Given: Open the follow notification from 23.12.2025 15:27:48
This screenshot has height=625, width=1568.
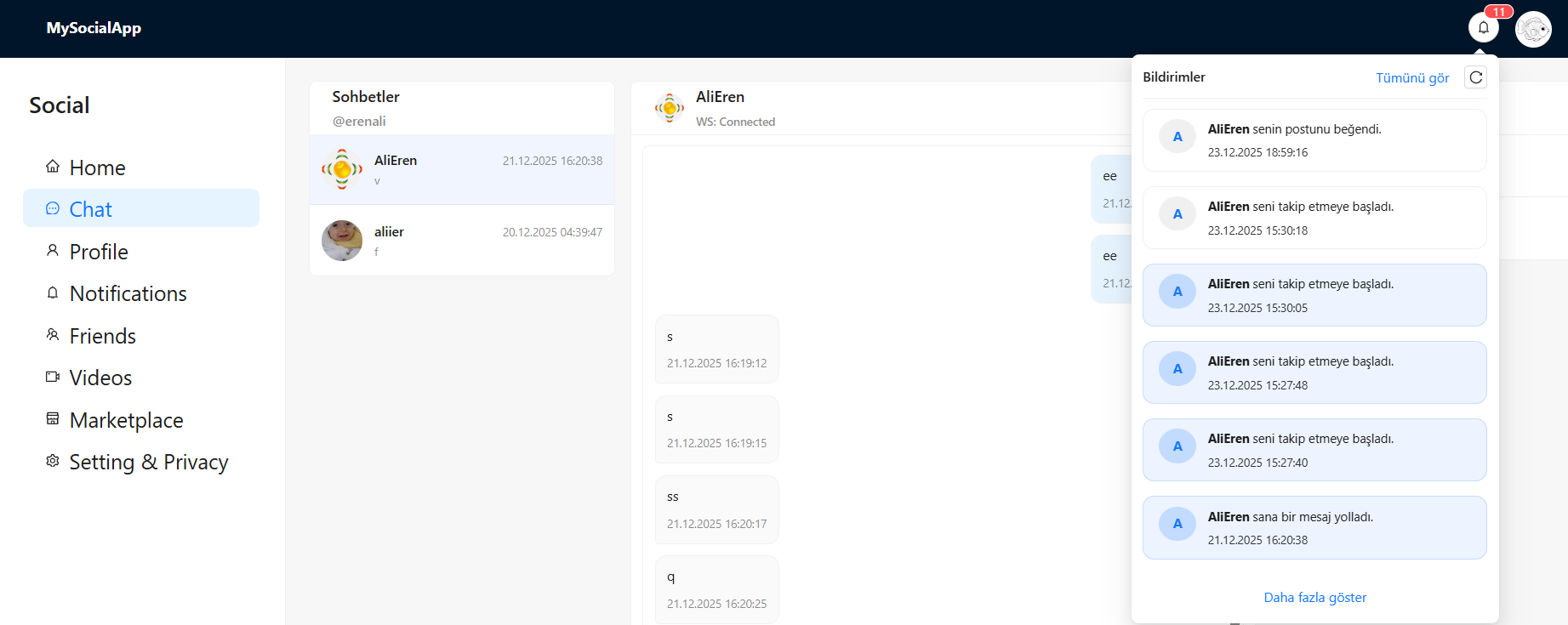Looking at the screenshot, I should point(1314,372).
